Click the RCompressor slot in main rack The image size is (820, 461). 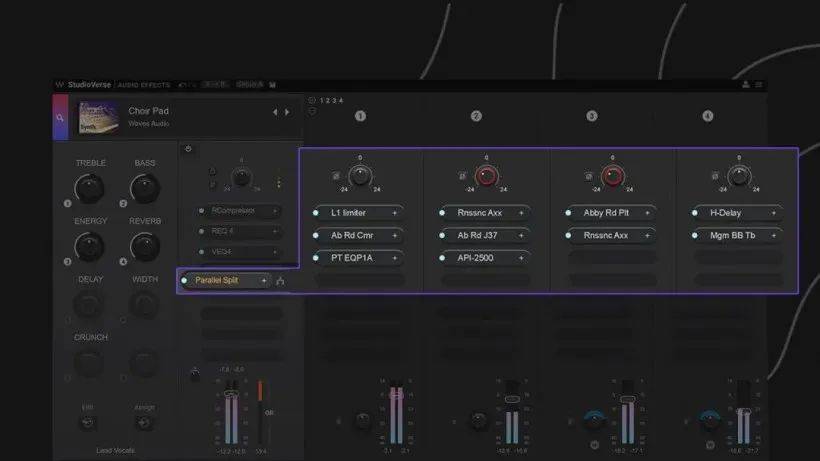(x=240, y=211)
